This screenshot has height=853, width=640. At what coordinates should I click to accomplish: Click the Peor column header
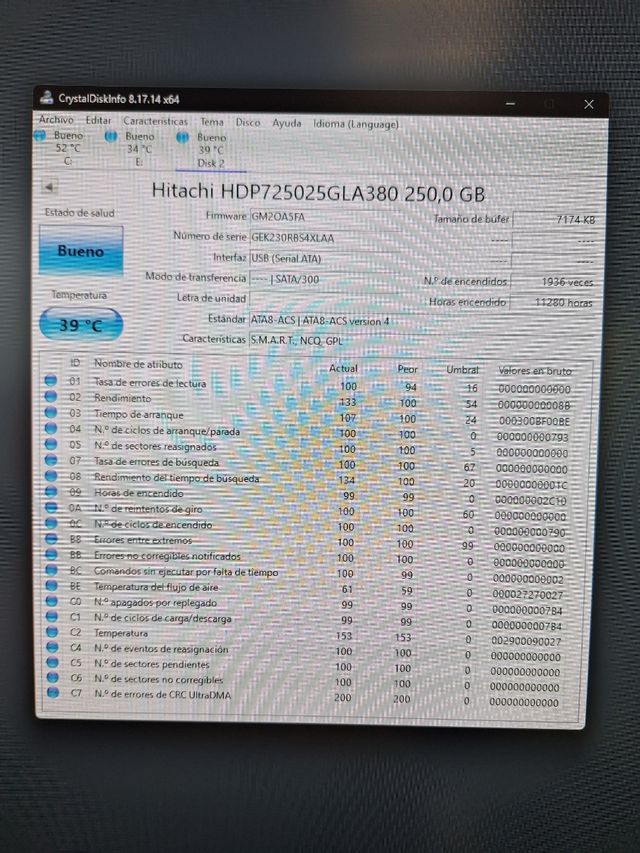click(407, 369)
